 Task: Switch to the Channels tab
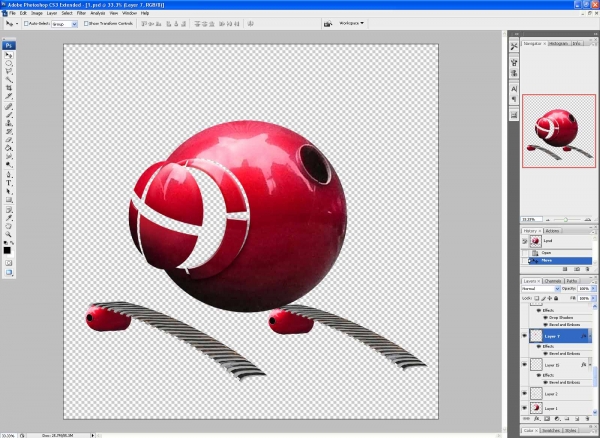553,281
